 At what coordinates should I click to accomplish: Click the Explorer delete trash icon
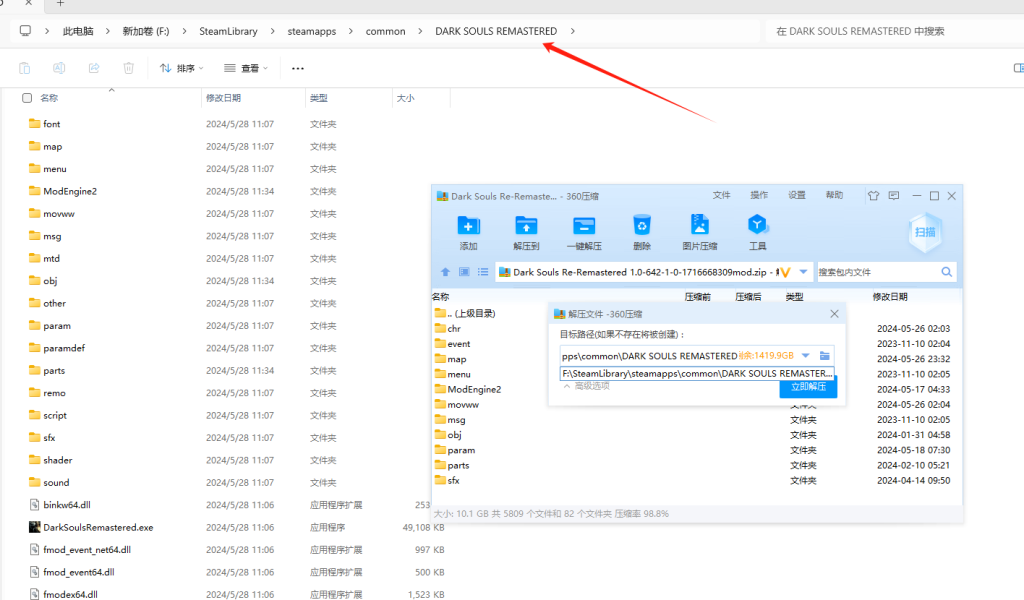click(129, 68)
